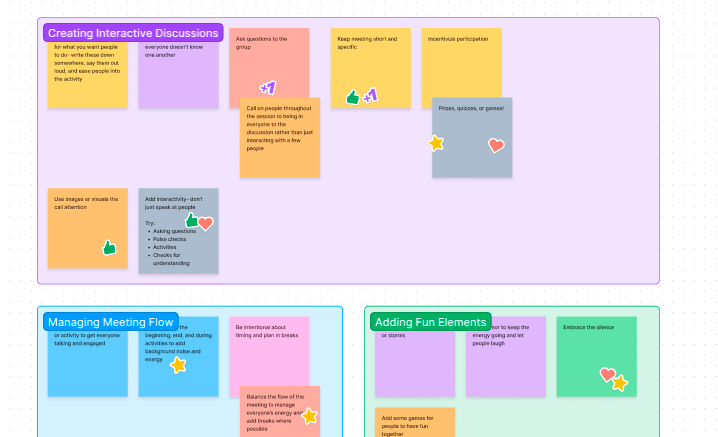Click the +1 sticker on the 'Ask questions to the group' note
The image size is (718, 437).
268,87
